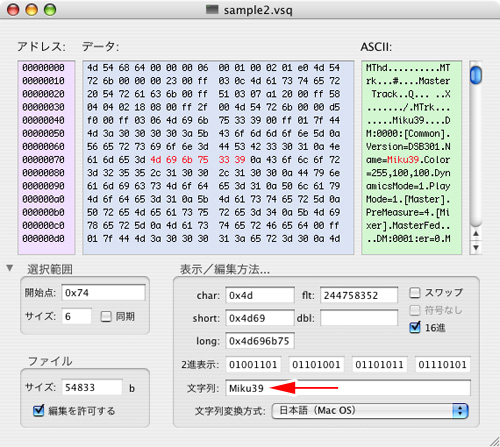
Task: Click the dropdown arrows for 日本語 (Mac OS)
Action: tap(460, 411)
